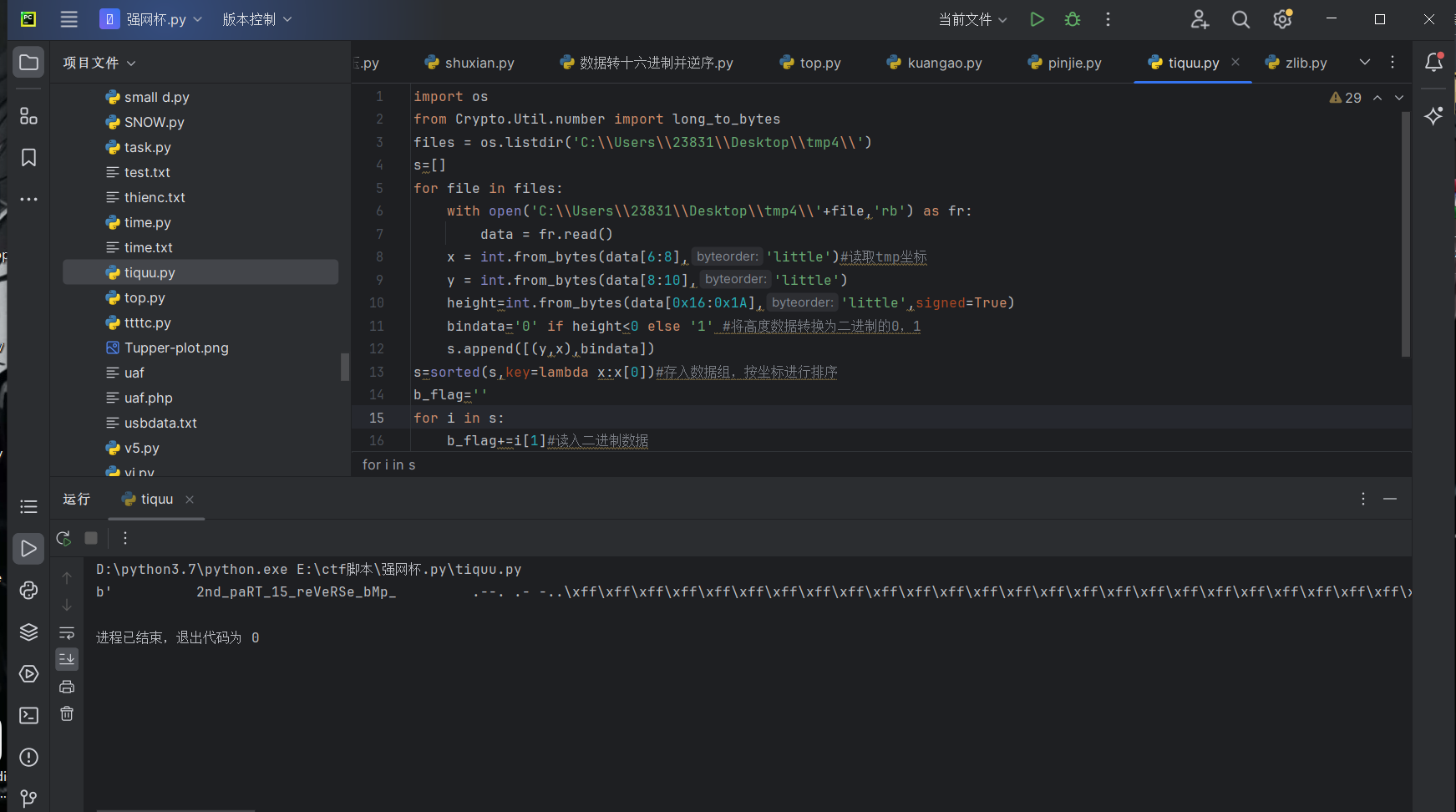Image resolution: width=1456 pixels, height=812 pixels.
Task: Print the console output
Action: pyautogui.click(x=67, y=687)
